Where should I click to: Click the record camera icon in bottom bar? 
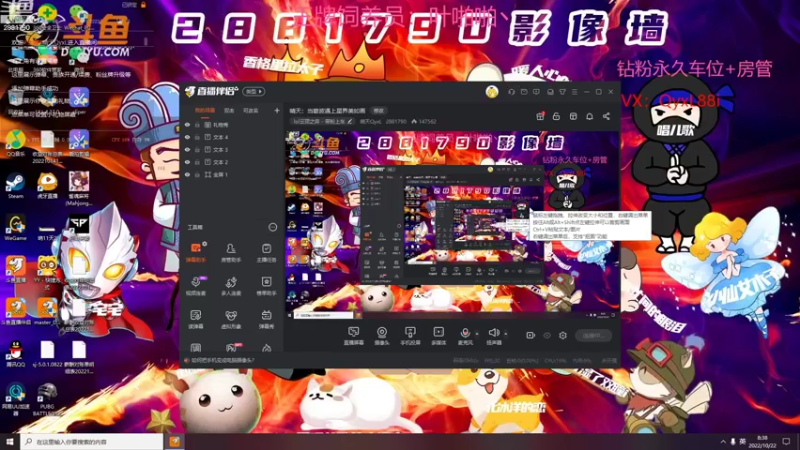[x=531, y=335]
